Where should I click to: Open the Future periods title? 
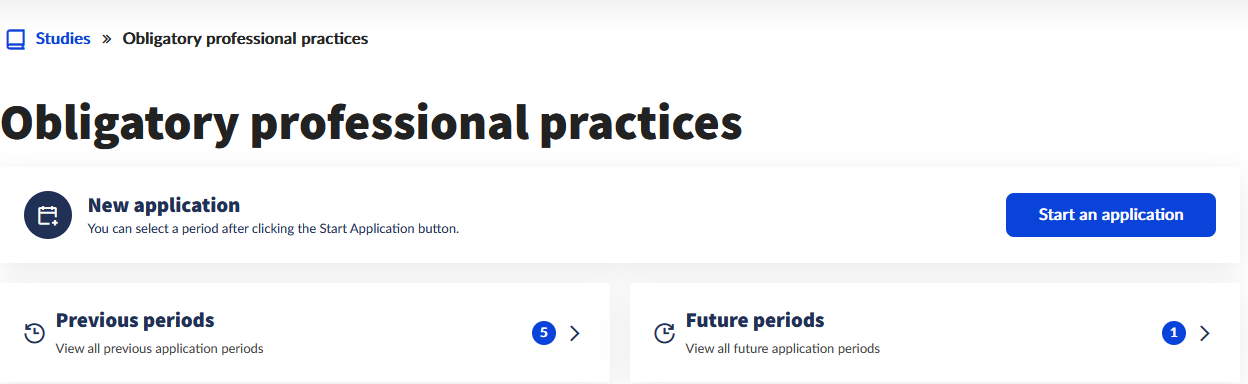(x=755, y=321)
